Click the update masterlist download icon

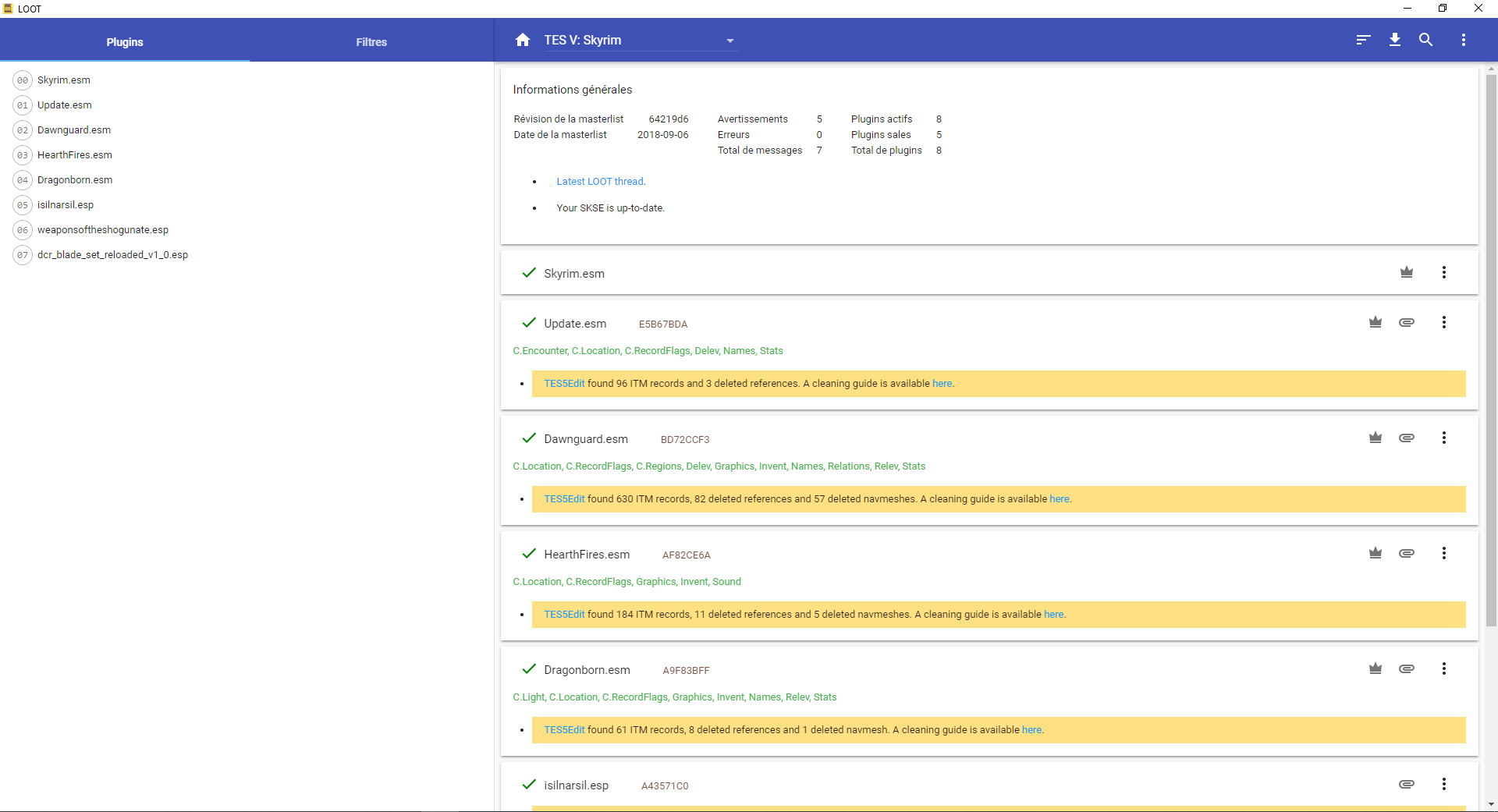(1395, 40)
